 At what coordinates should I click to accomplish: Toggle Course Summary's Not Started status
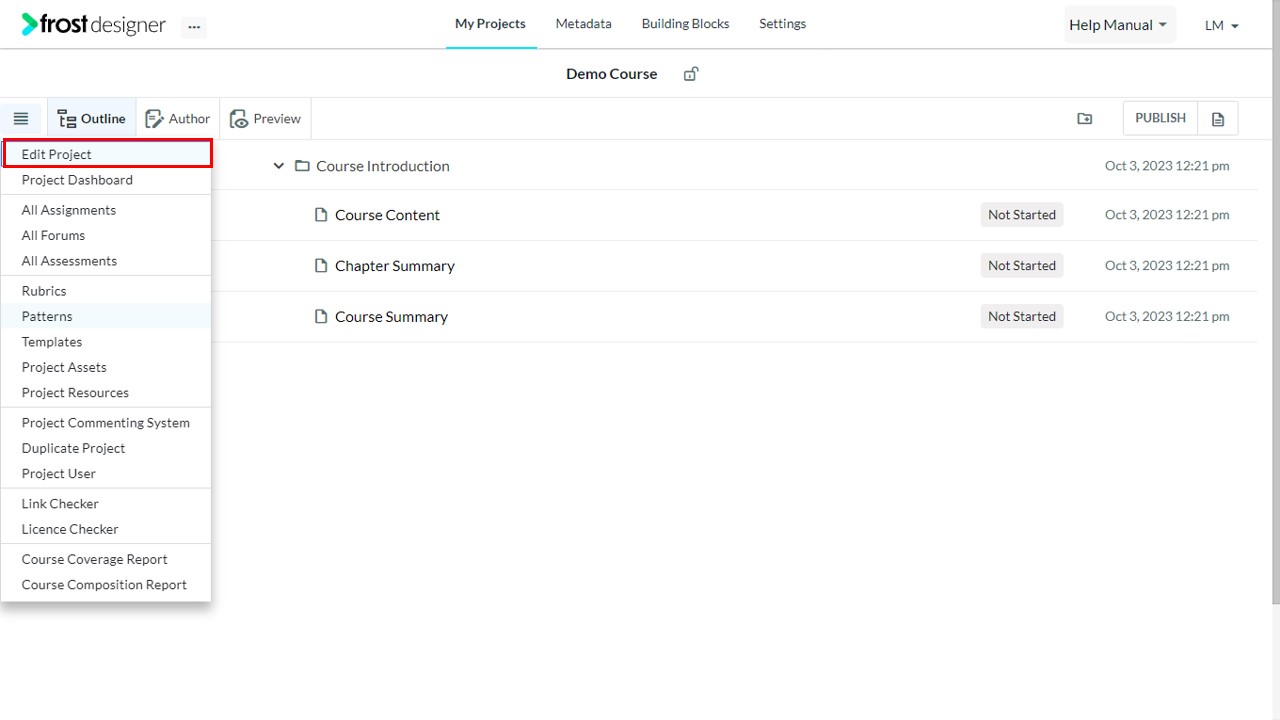coord(1021,316)
